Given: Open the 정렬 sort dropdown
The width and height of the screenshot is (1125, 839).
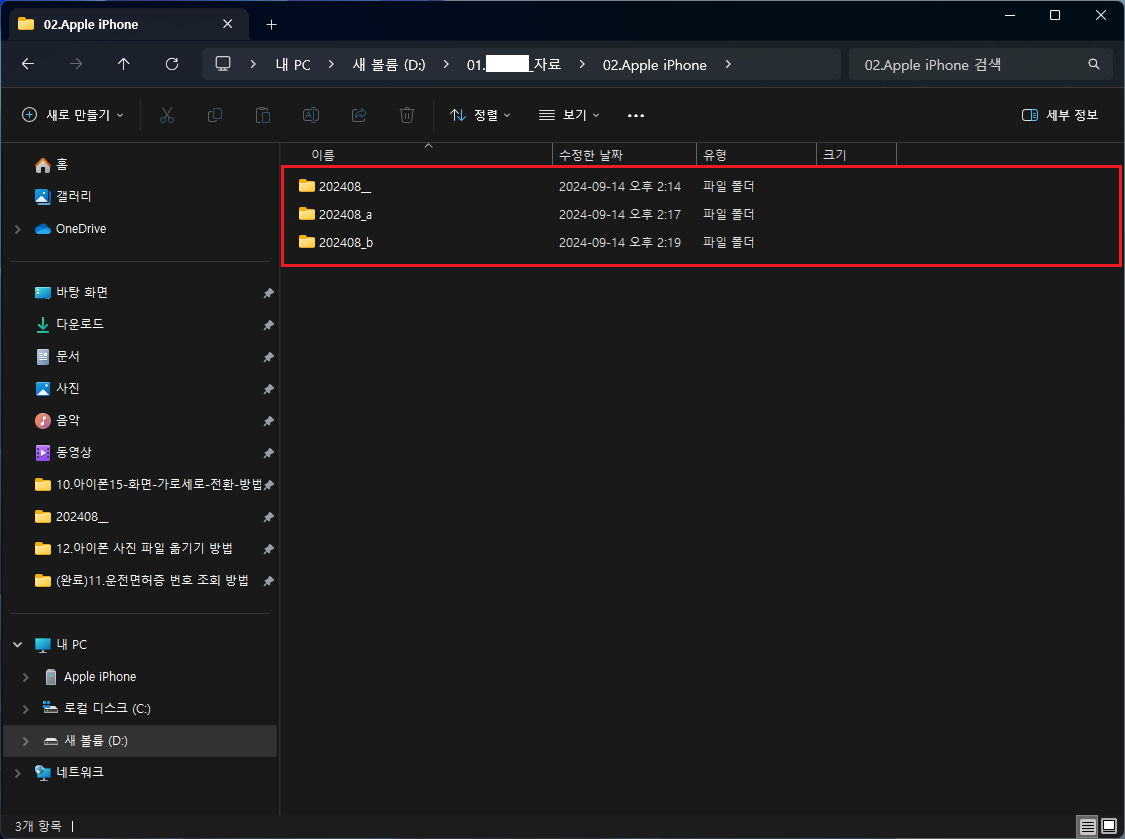Looking at the screenshot, I should [480, 115].
